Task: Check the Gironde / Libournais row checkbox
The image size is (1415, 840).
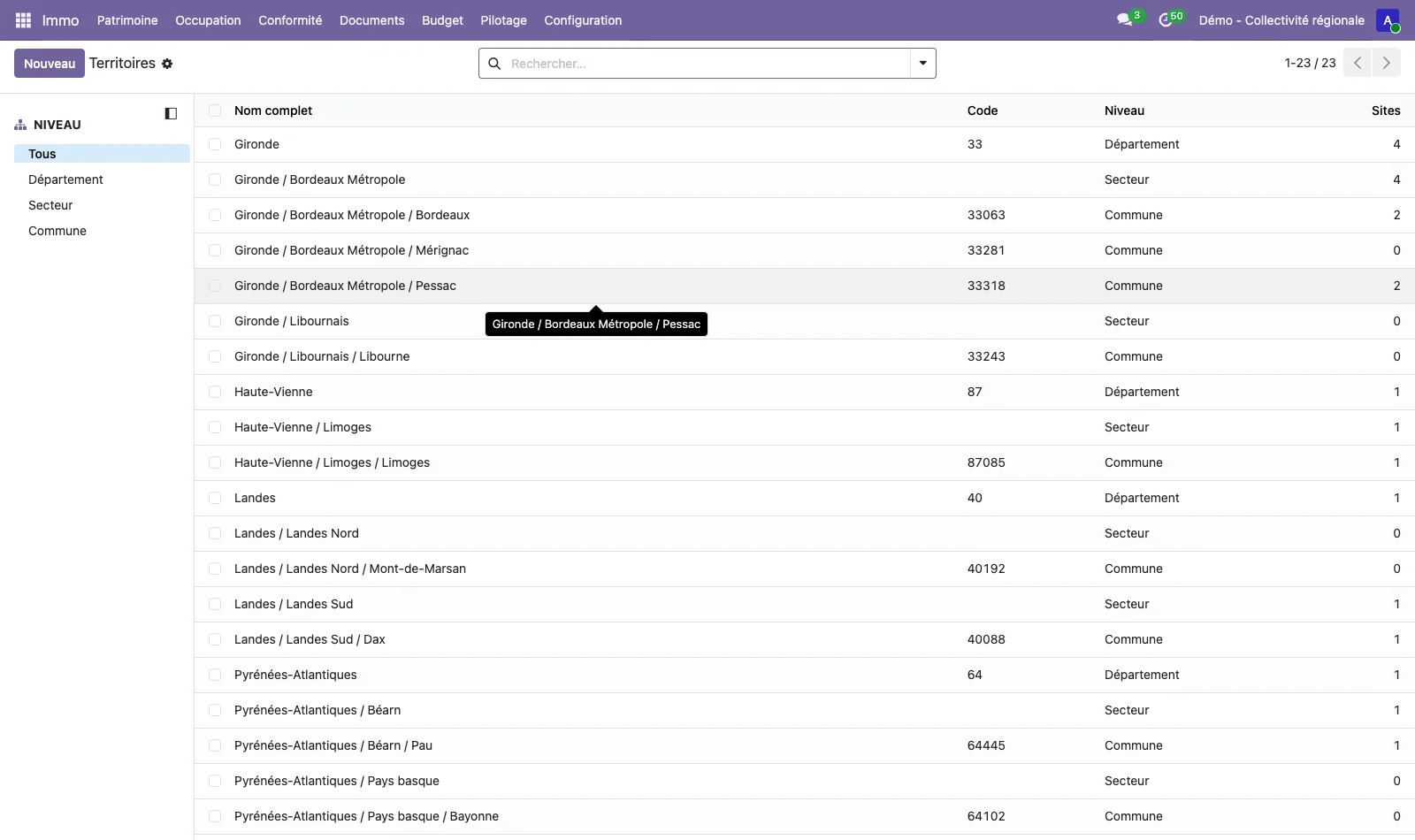Action: coord(215,321)
